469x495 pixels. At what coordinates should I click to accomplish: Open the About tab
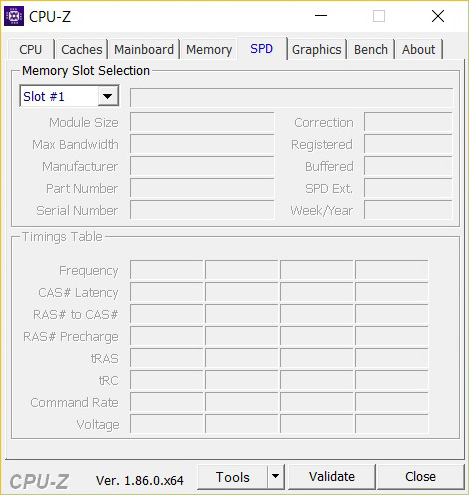pyautogui.click(x=419, y=50)
